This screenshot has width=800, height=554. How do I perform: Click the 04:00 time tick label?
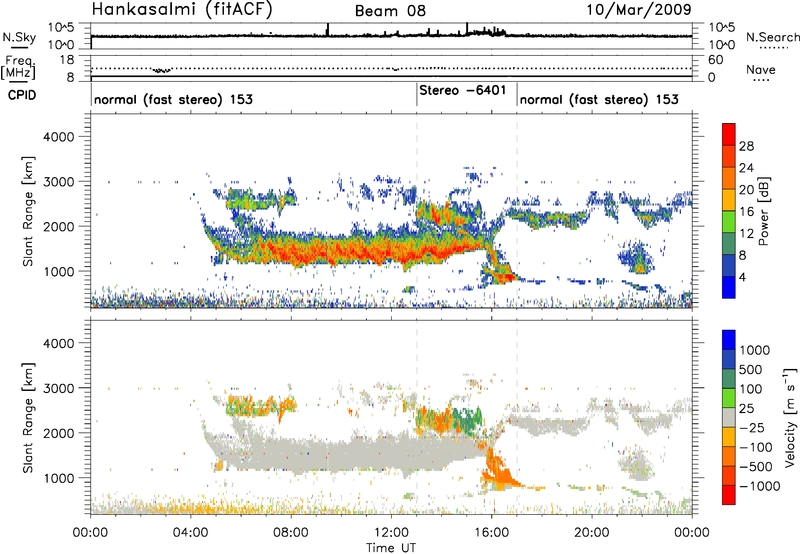tap(191, 533)
